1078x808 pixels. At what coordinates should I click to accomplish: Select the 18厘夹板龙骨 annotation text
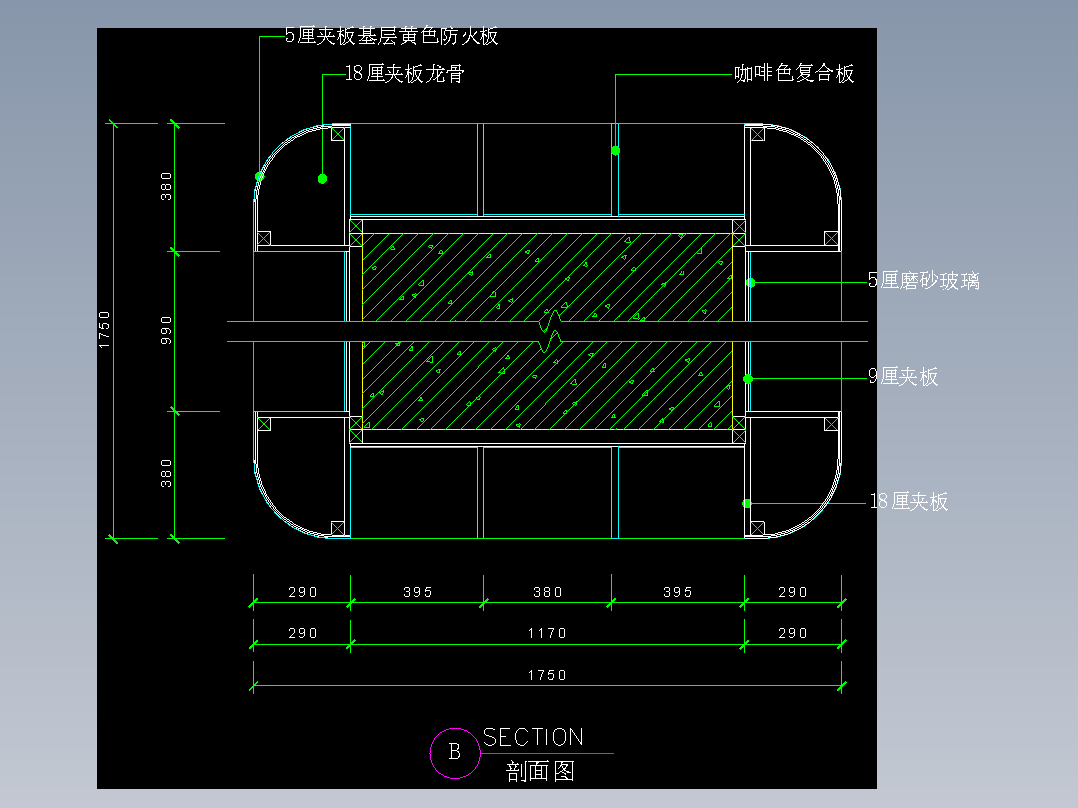tap(404, 74)
